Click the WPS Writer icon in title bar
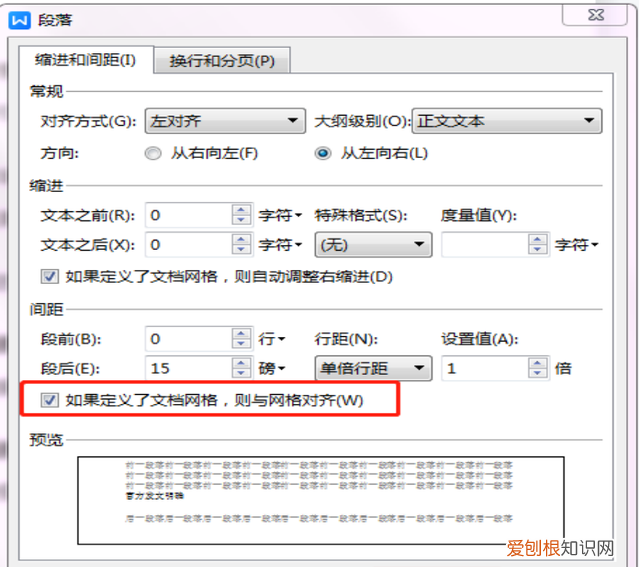This screenshot has height=567, width=640. point(19,20)
